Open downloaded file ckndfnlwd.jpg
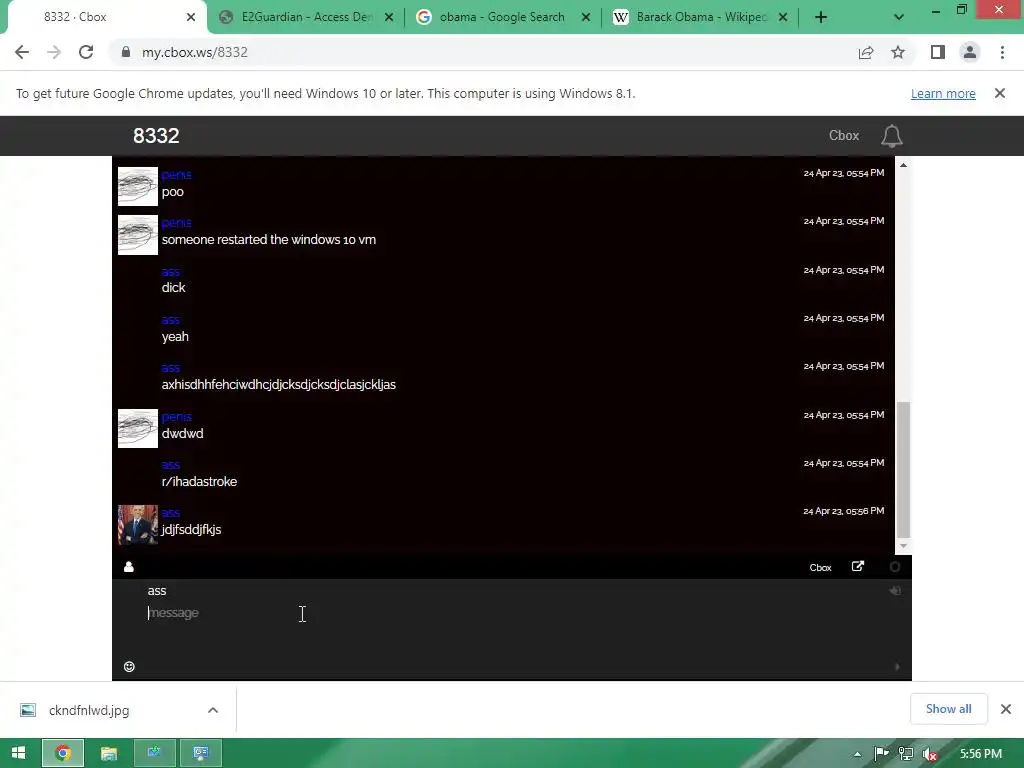1024x768 pixels. tap(89, 711)
